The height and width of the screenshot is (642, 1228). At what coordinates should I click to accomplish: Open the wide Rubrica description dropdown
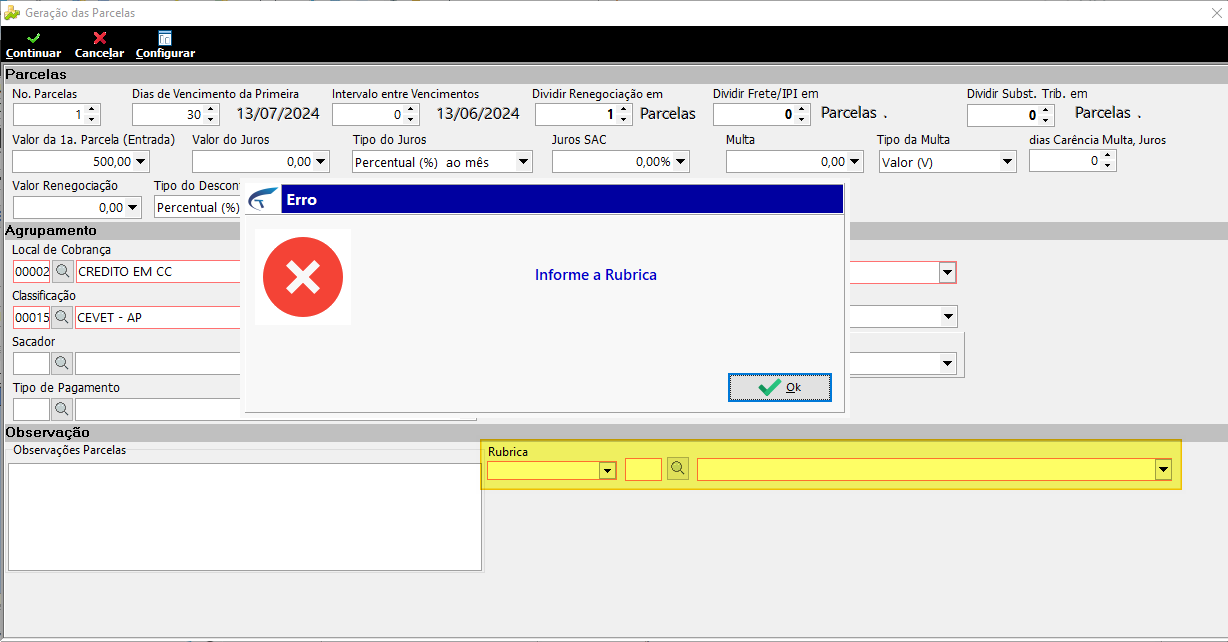1163,470
